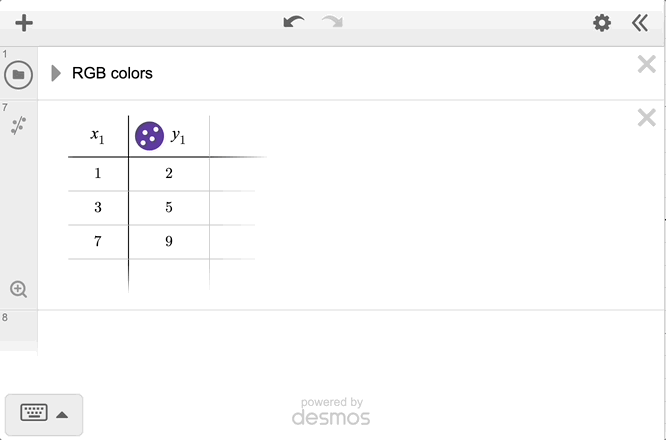The height and width of the screenshot is (440, 666).
Task: Click the Undo arrow
Action: pyautogui.click(x=293, y=22)
